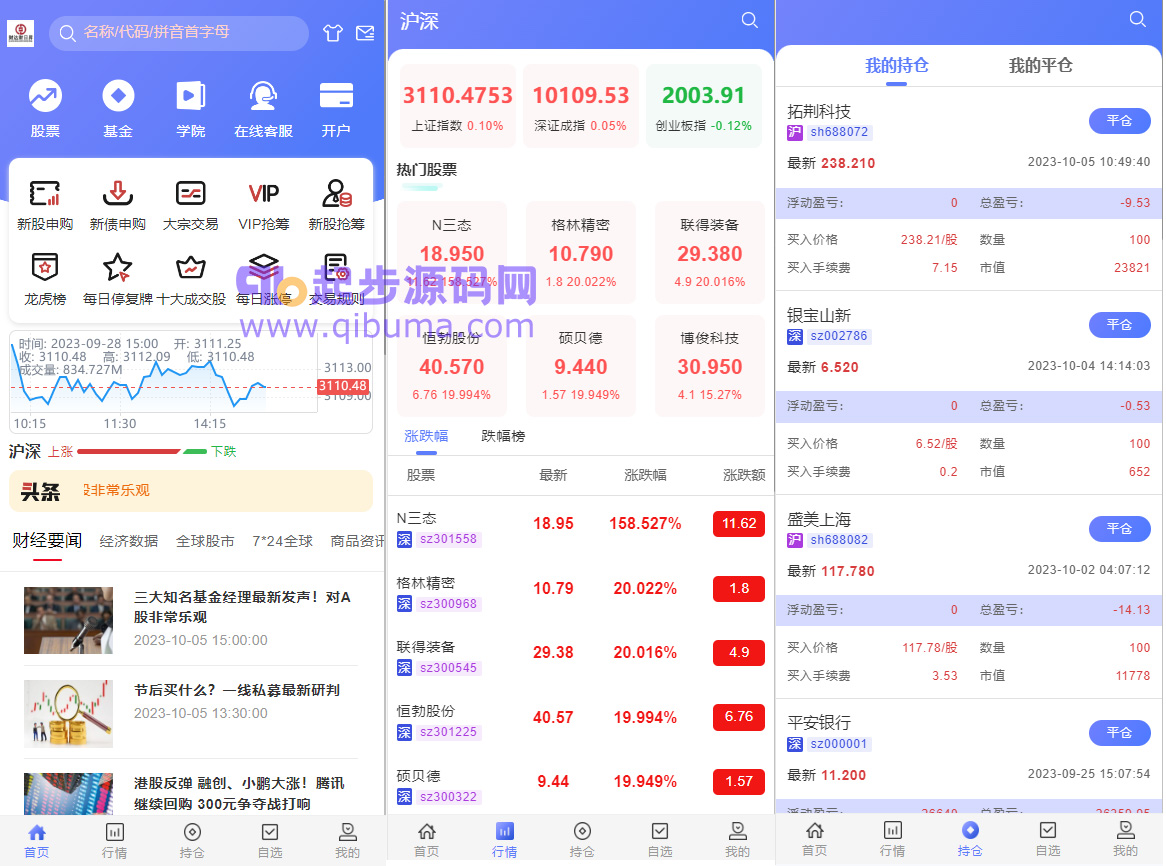The height and width of the screenshot is (866, 1166).
Task: Open 深证成指 index card
Action: click(x=581, y=105)
